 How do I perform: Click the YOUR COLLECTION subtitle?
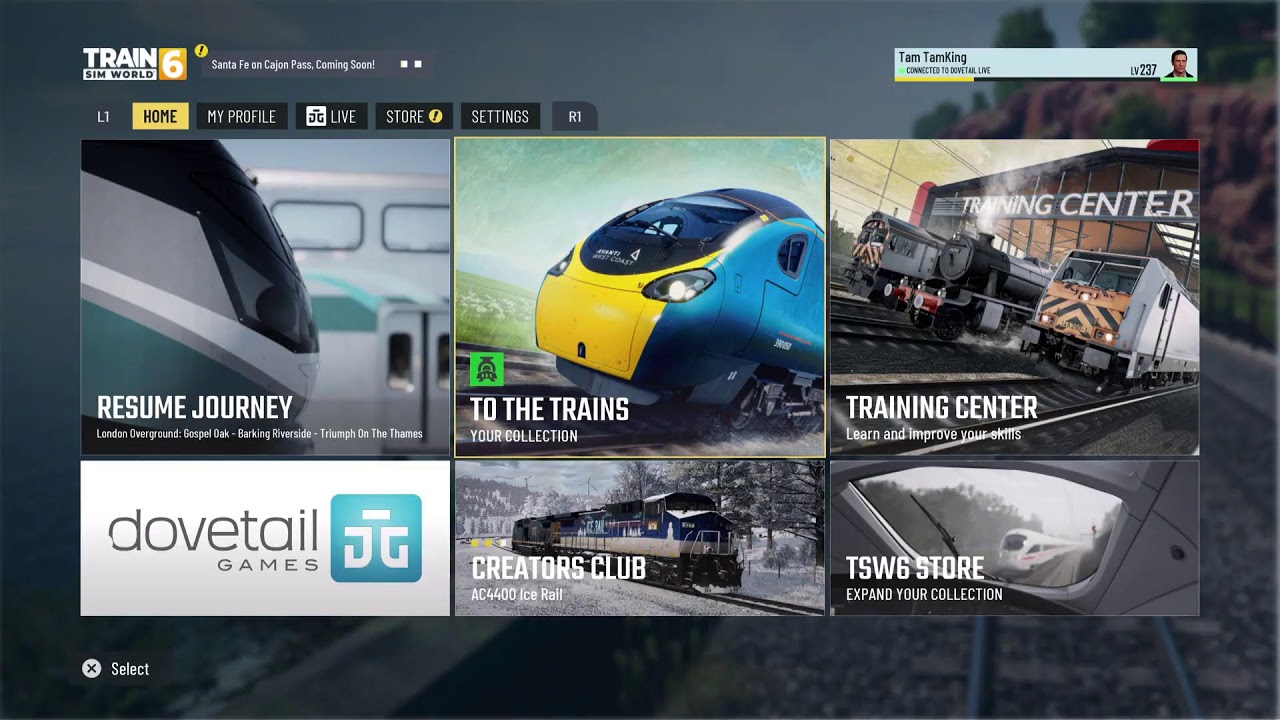click(x=524, y=436)
